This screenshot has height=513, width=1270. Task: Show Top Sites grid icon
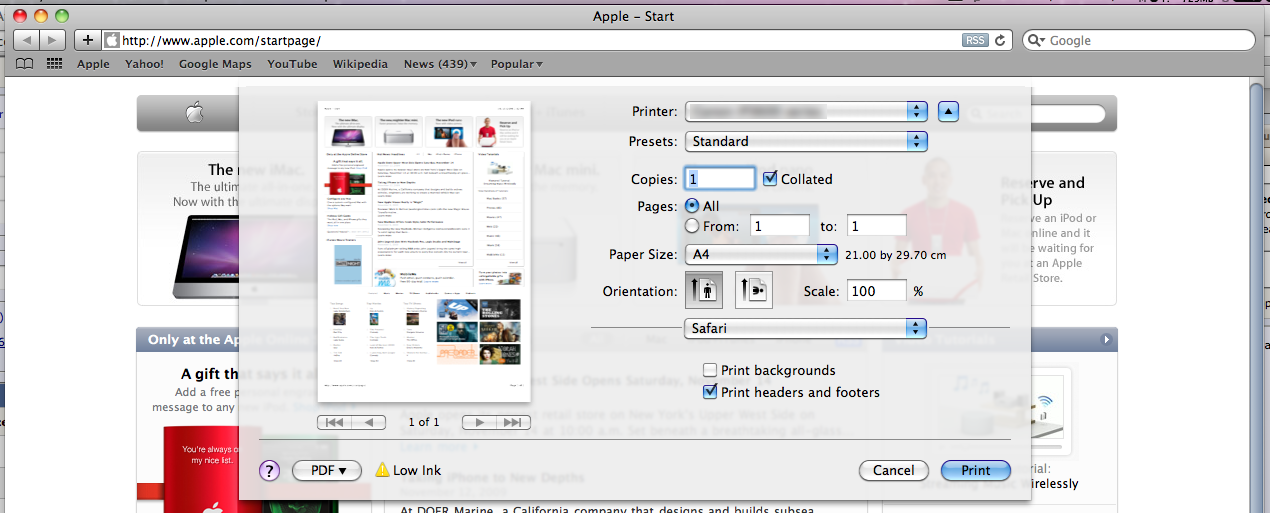pyautogui.click(x=54, y=64)
